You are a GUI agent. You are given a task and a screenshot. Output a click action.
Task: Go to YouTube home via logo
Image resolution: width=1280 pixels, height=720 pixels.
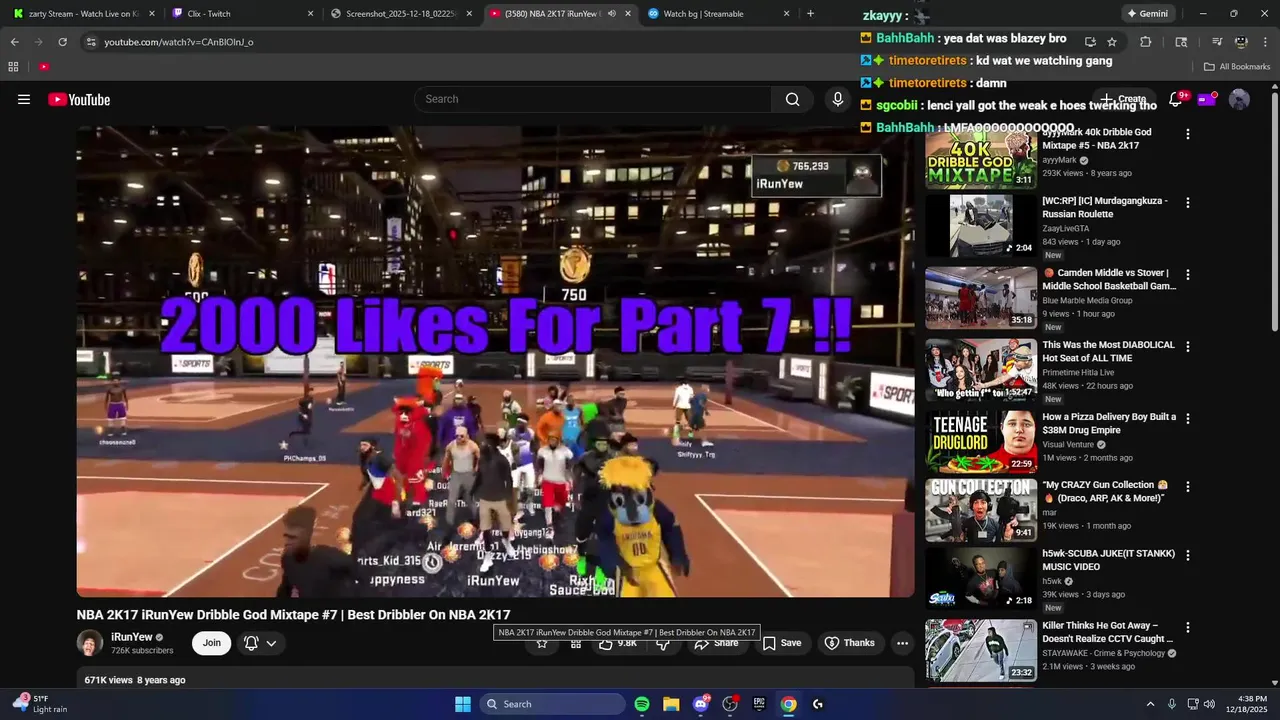[x=79, y=99]
